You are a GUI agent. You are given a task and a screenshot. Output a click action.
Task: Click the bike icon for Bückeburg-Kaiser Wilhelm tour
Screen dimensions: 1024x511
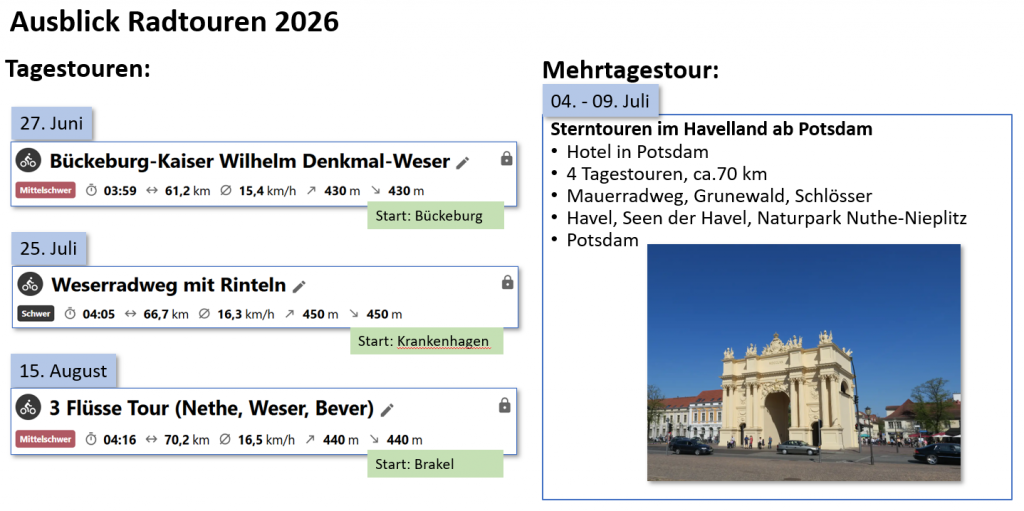click(x=29, y=160)
